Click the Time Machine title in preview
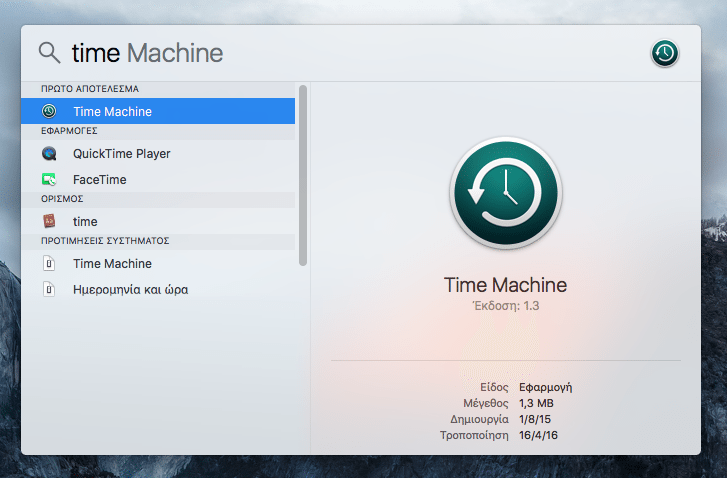 [x=505, y=285]
